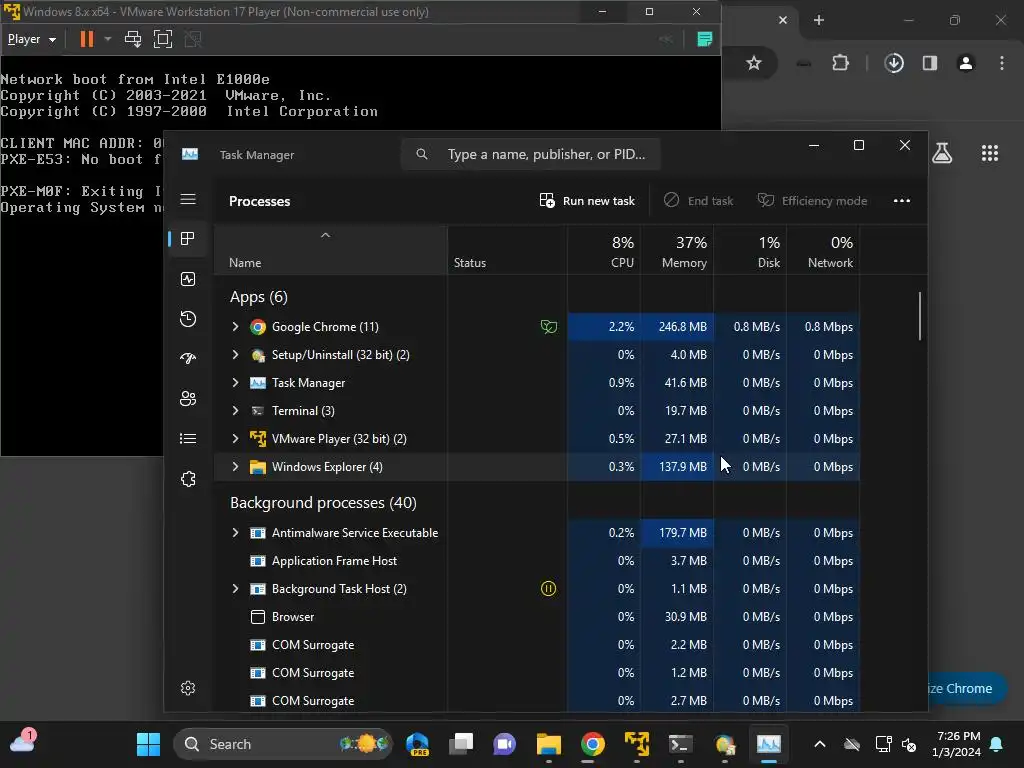Click Run new task button
This screenshot has height=768, width=1024.
(x=587, y=200)
